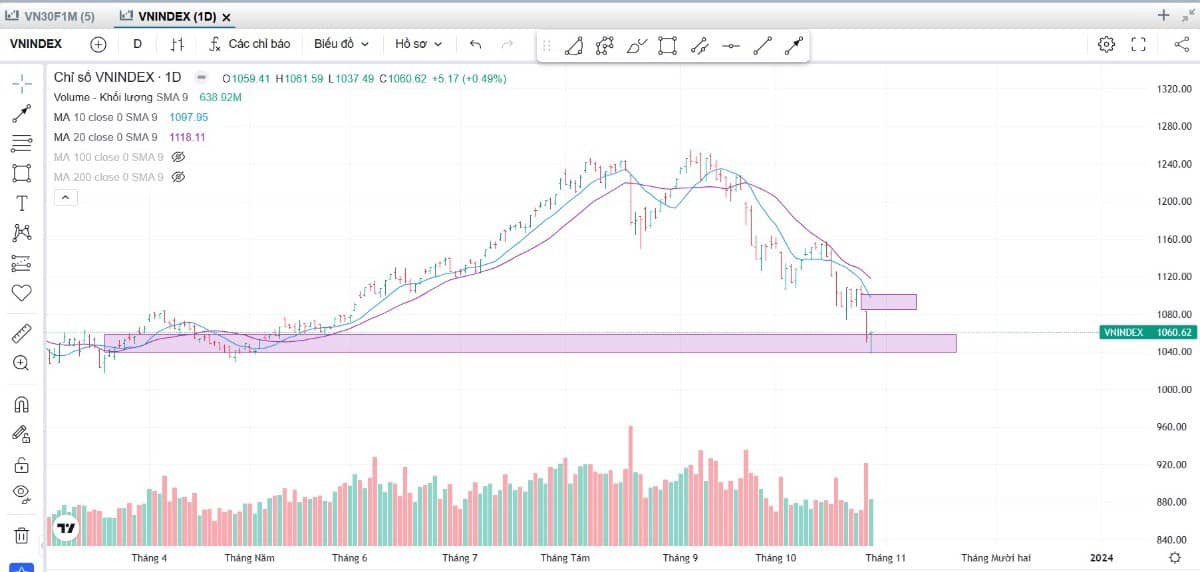The width and height of the screenshot is (1200, 572).
Task: Click the Chỉ số VNINDEX · 1D title
Action: tap(117, 77)
